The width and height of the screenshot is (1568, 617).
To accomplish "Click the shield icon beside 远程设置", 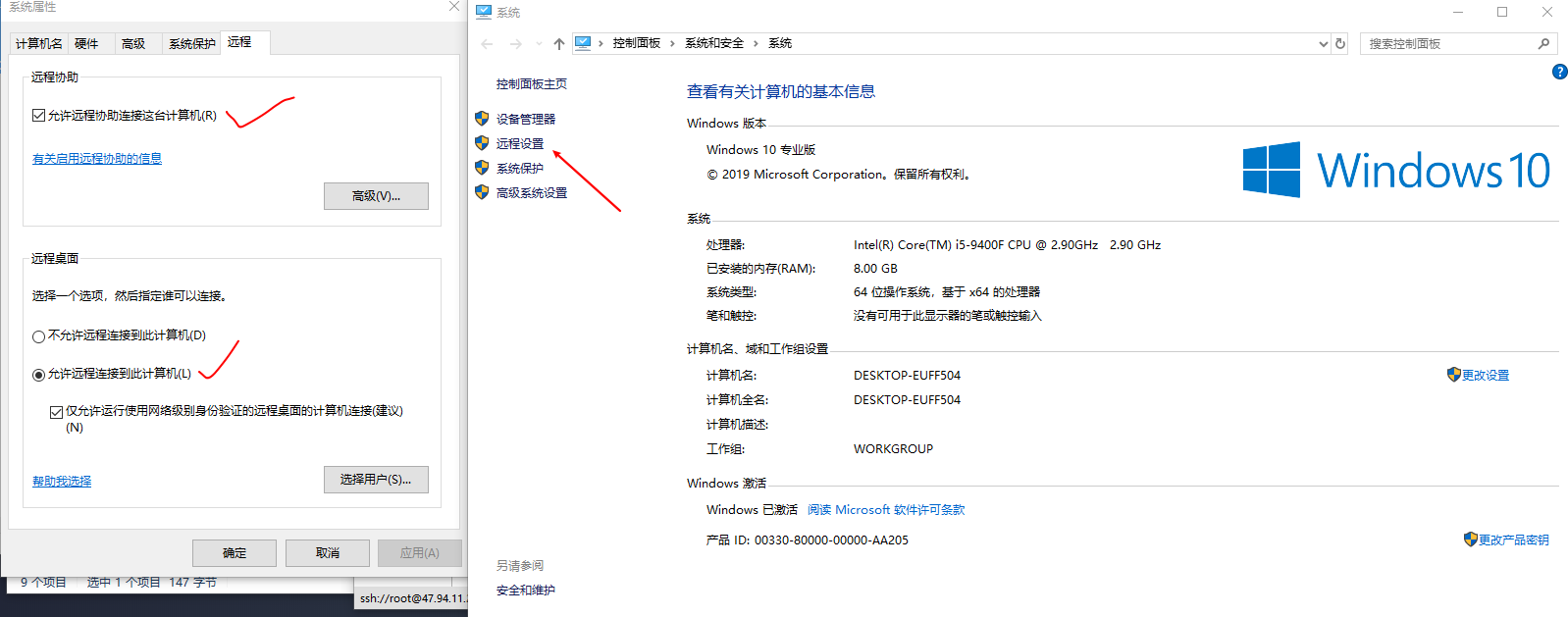I will coord(482,143).
